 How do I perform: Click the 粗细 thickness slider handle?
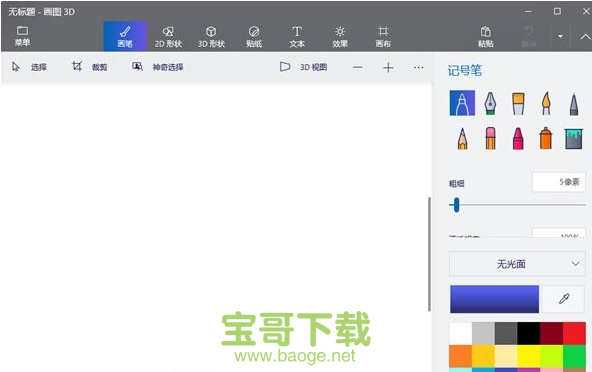[x=456, y=205]
